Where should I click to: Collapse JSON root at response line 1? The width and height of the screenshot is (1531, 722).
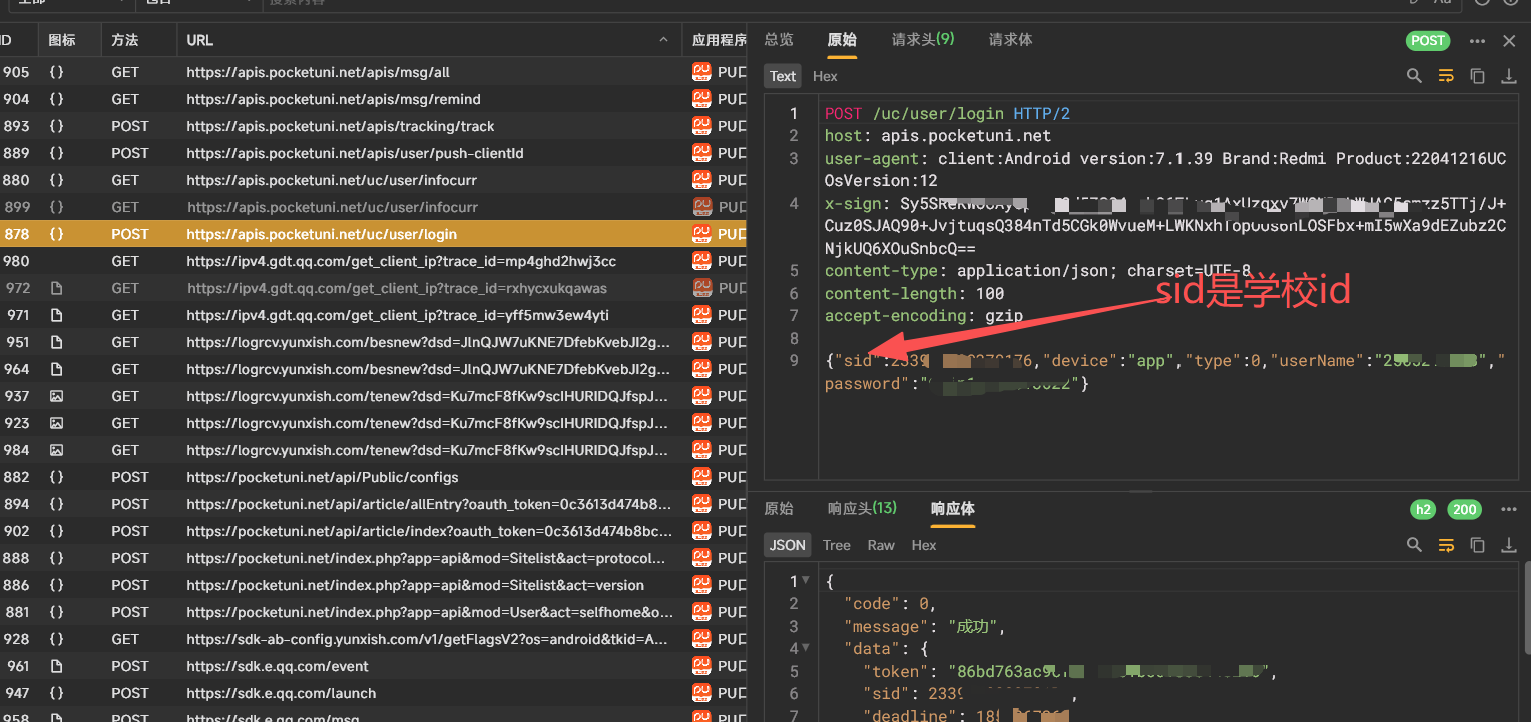click(806, 581)
